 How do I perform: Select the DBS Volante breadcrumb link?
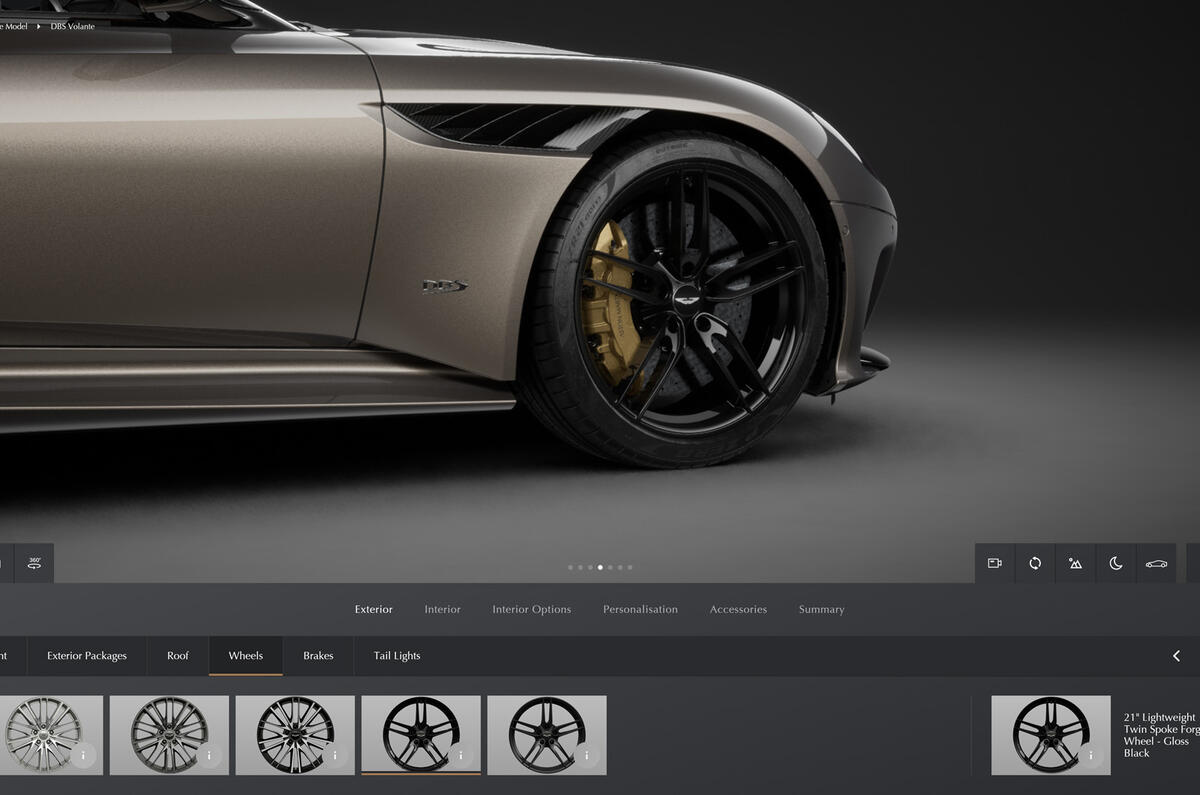pyautogui.click(x=73, y=26)
